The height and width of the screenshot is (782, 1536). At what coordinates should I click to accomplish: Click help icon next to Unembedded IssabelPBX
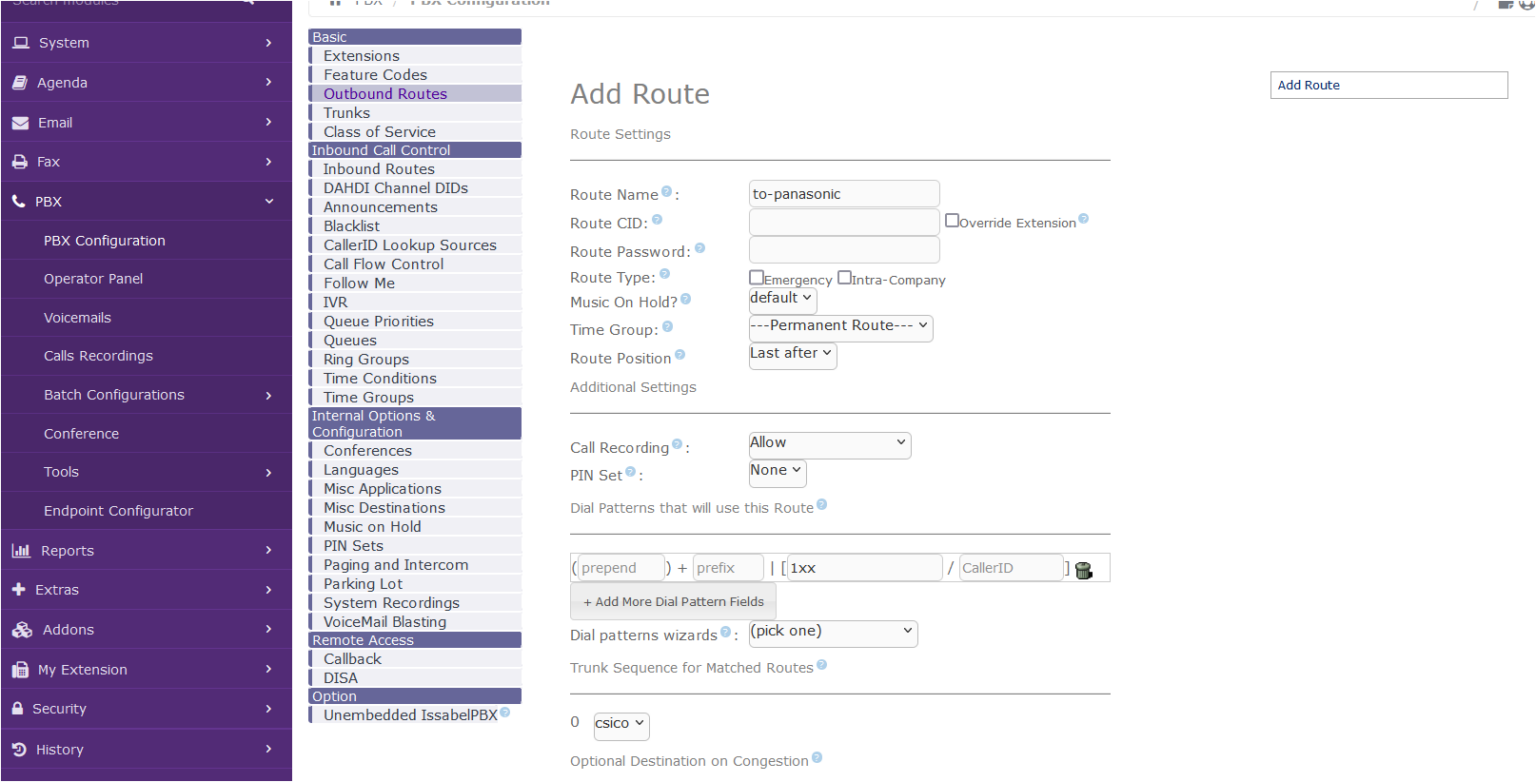coord(505,713)
